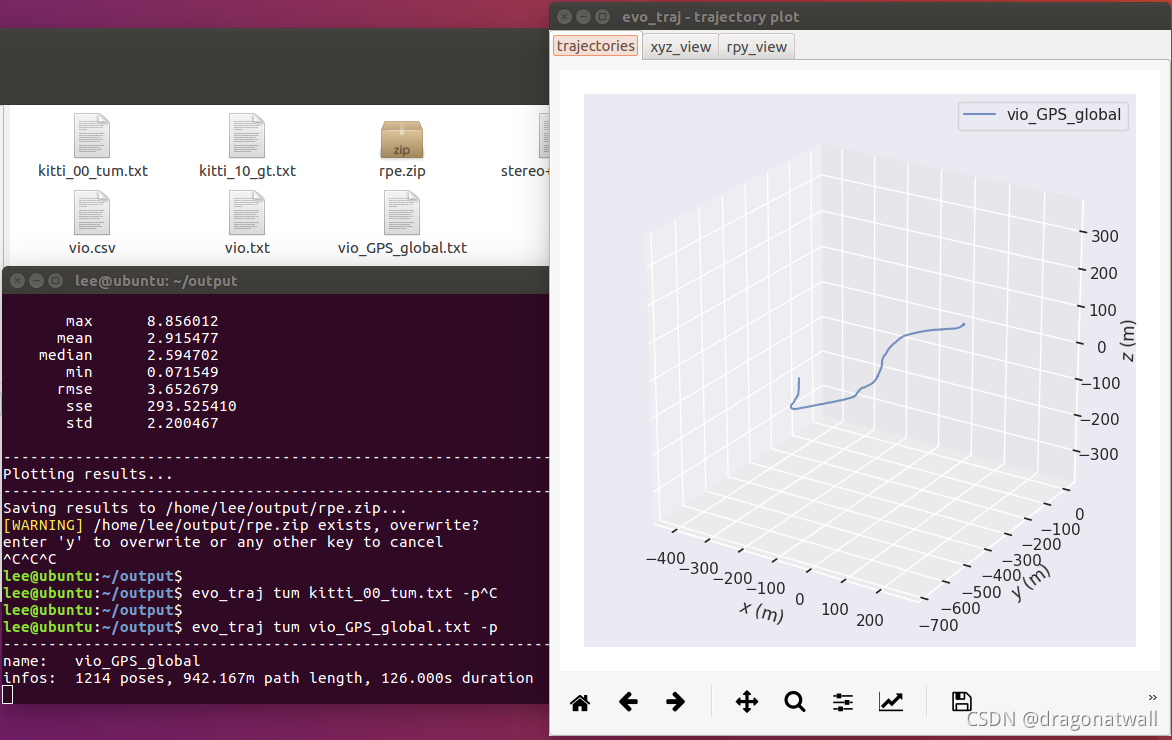Open the rpy_view tab

[756, 46]
